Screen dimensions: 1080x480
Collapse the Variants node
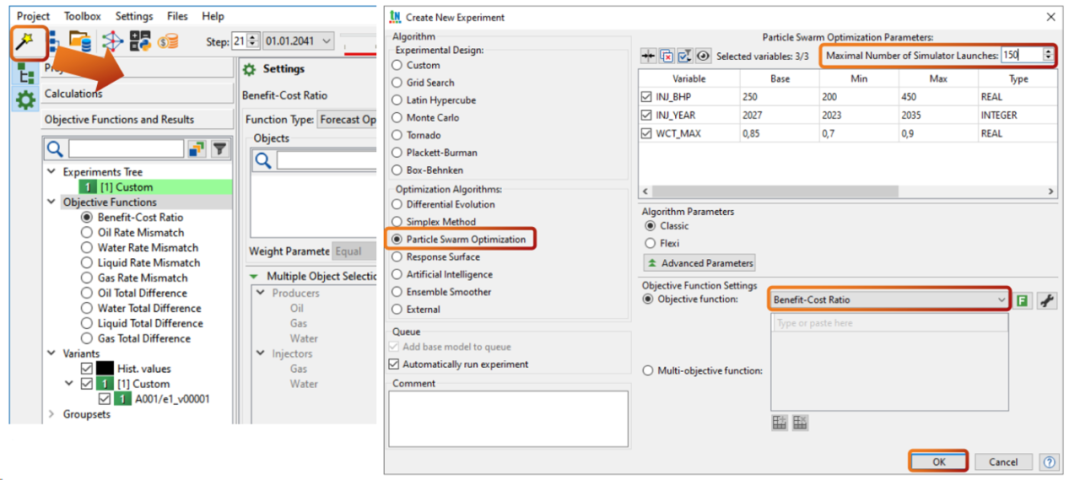[x=51, y=353]
